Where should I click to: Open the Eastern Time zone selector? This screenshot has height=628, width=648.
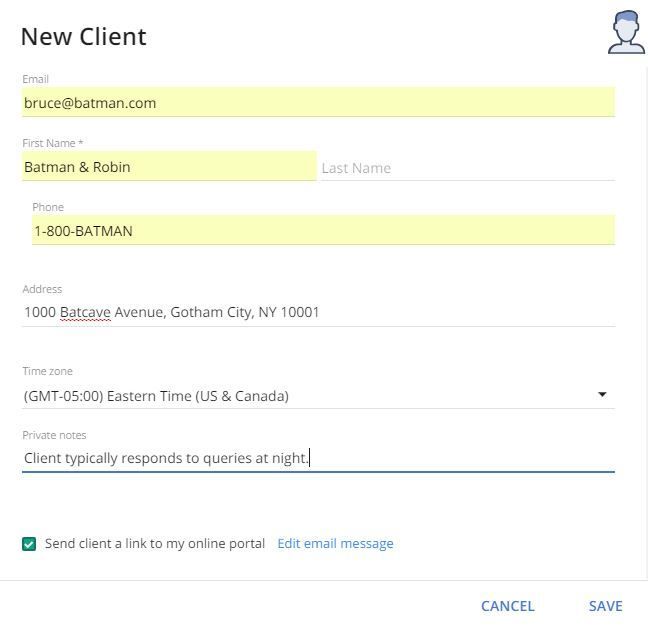pyautogui.click(x=300, y=396)
